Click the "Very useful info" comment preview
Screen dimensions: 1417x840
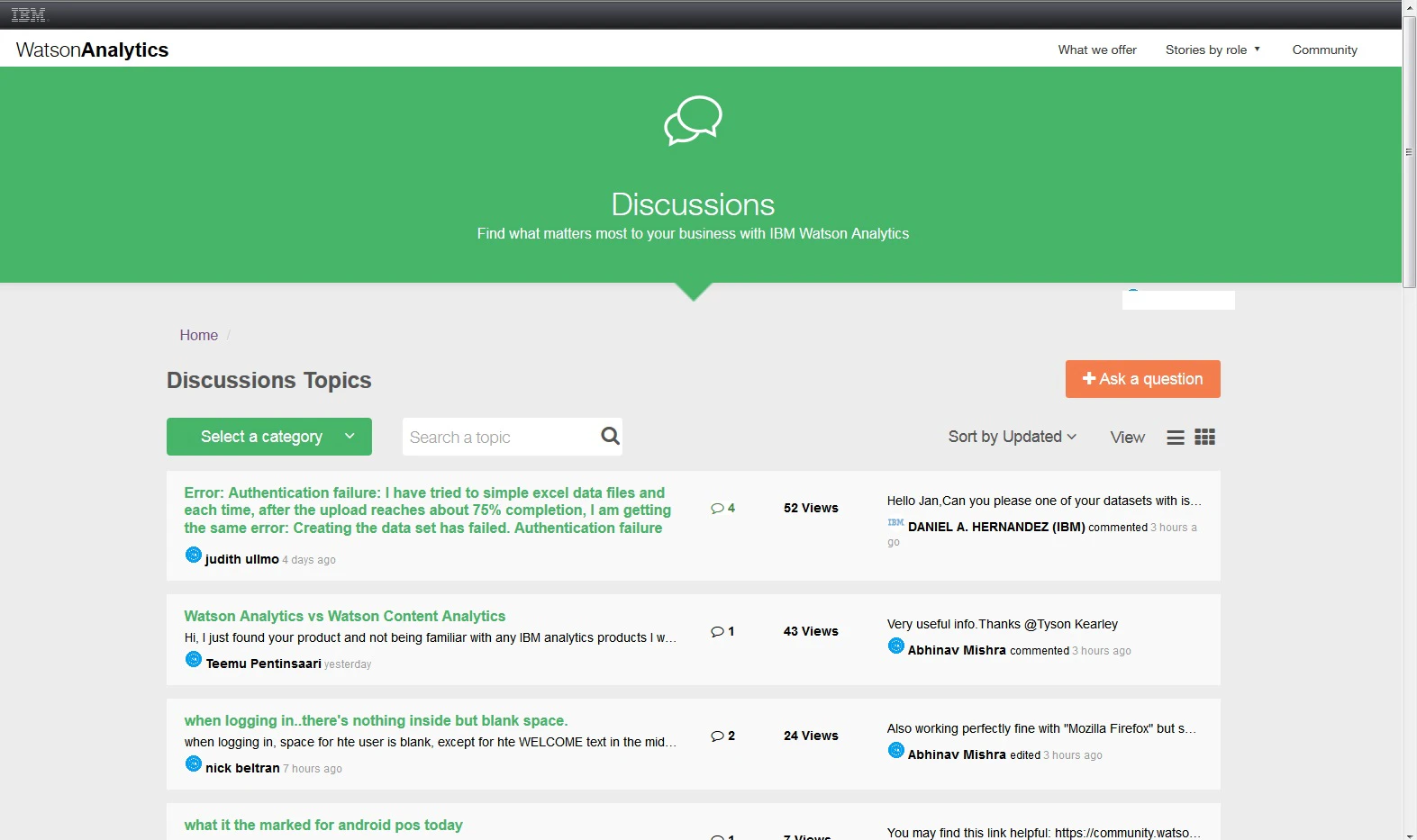point(1002,624)
